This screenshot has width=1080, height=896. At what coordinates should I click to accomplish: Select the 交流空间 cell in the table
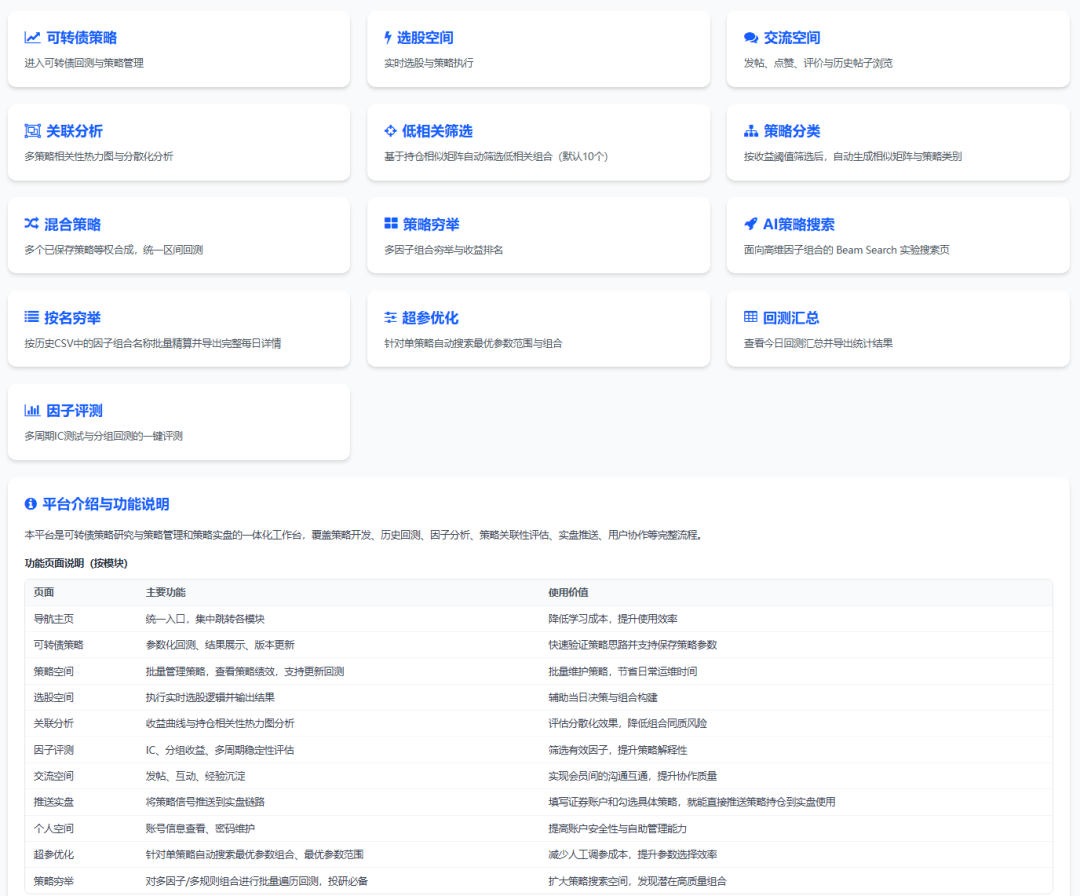pyautogui.click(x=54, y=775)
